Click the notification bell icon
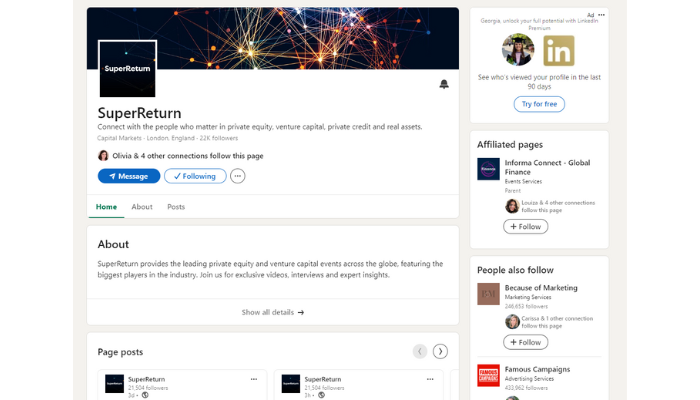 pos(444,84)
